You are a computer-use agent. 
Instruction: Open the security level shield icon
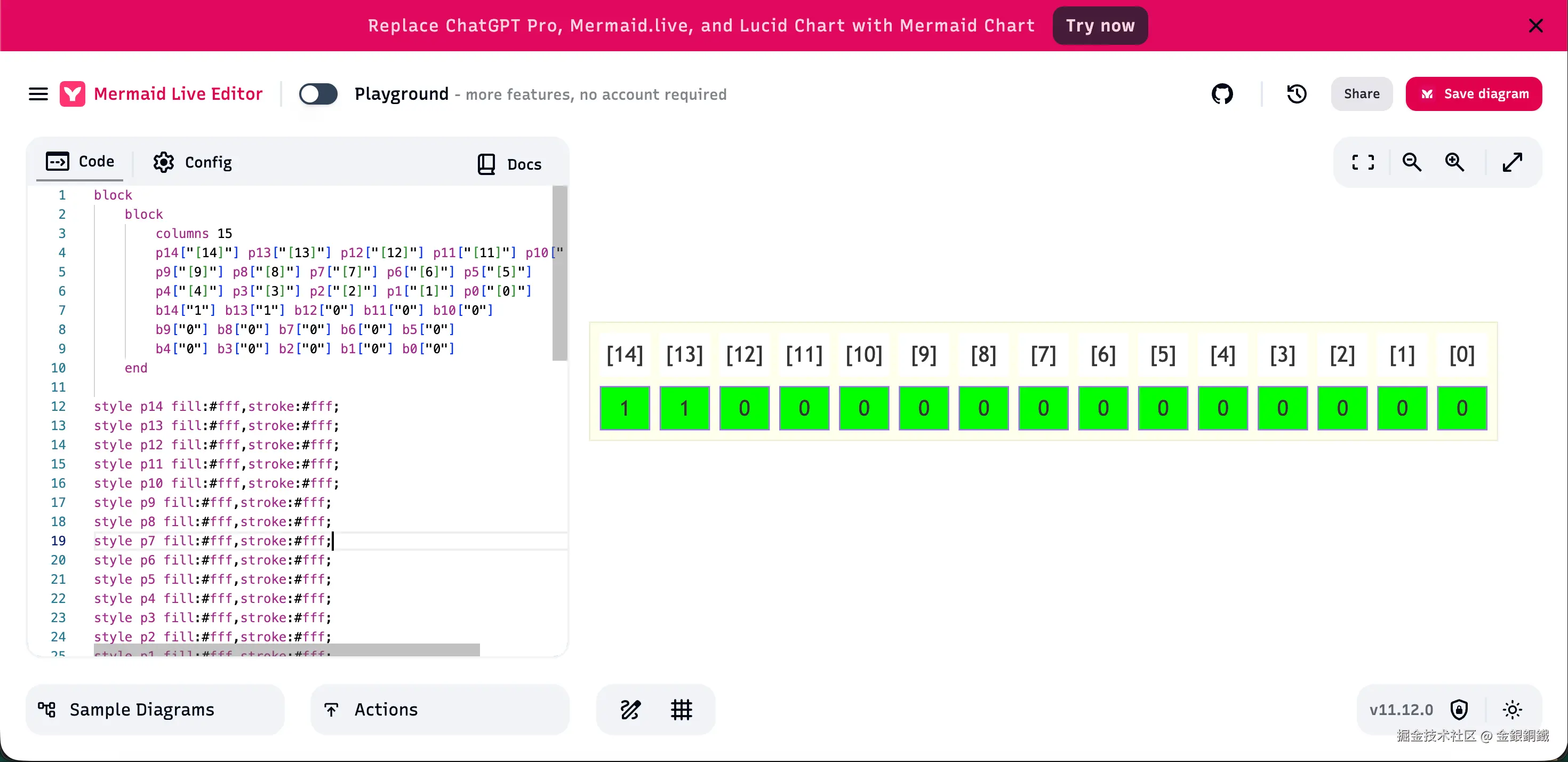pyautogui.click(x=1459, y=710)
